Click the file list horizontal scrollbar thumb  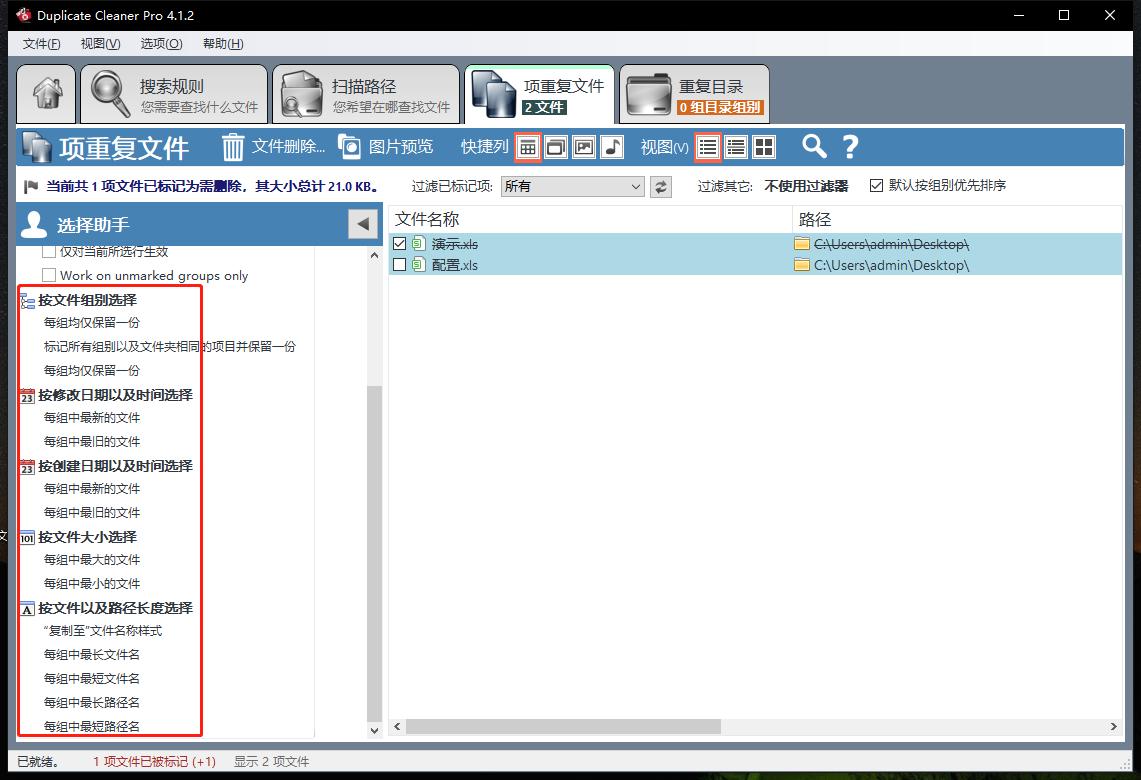pyautogui.click(x=563, y=726)
